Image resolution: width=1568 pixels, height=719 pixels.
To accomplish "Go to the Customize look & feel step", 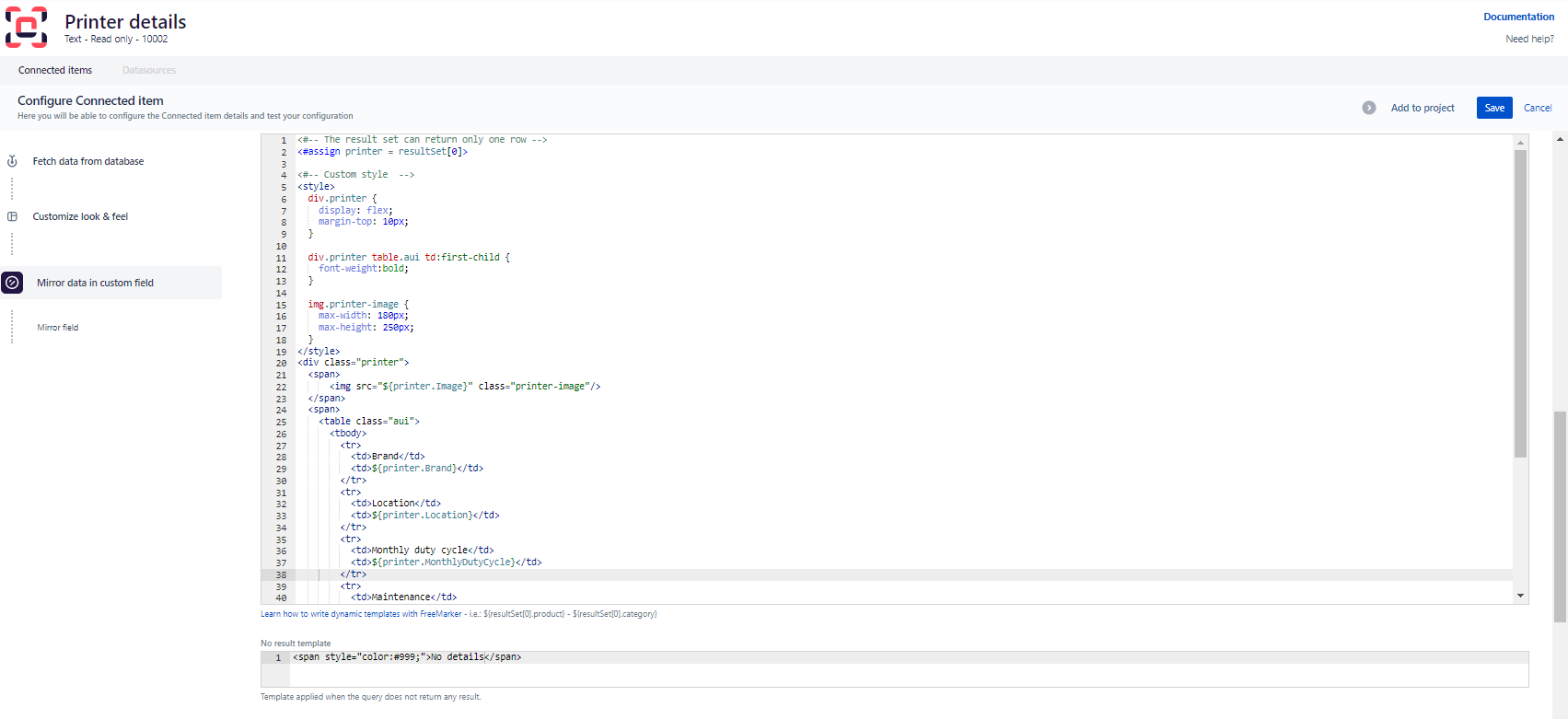I will (80, 216).
